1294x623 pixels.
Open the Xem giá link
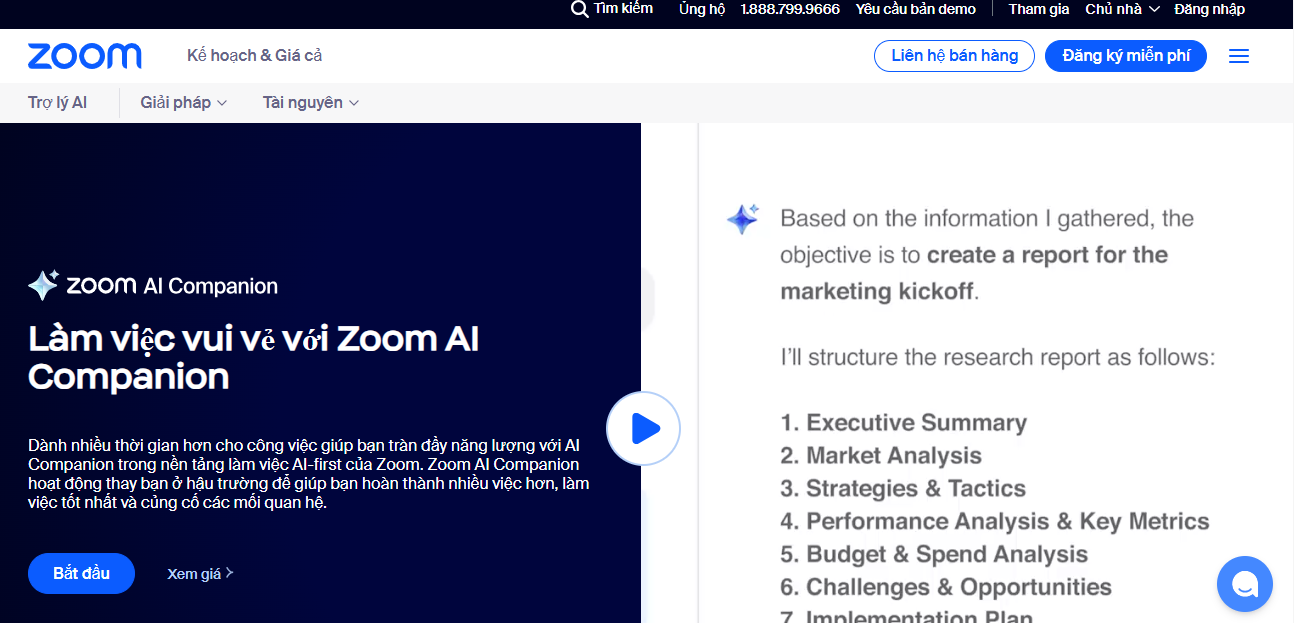tap(200, 573)
